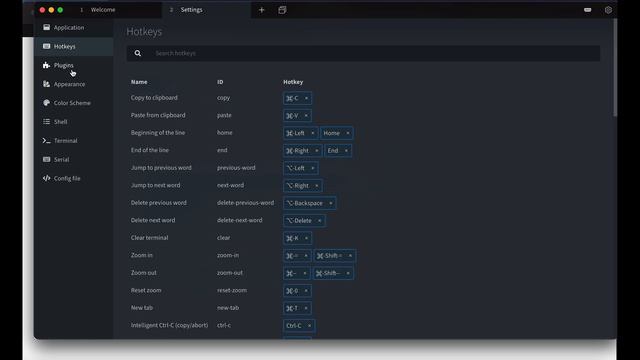
Task: Open the Shell settings section
Action: point(73,122)
